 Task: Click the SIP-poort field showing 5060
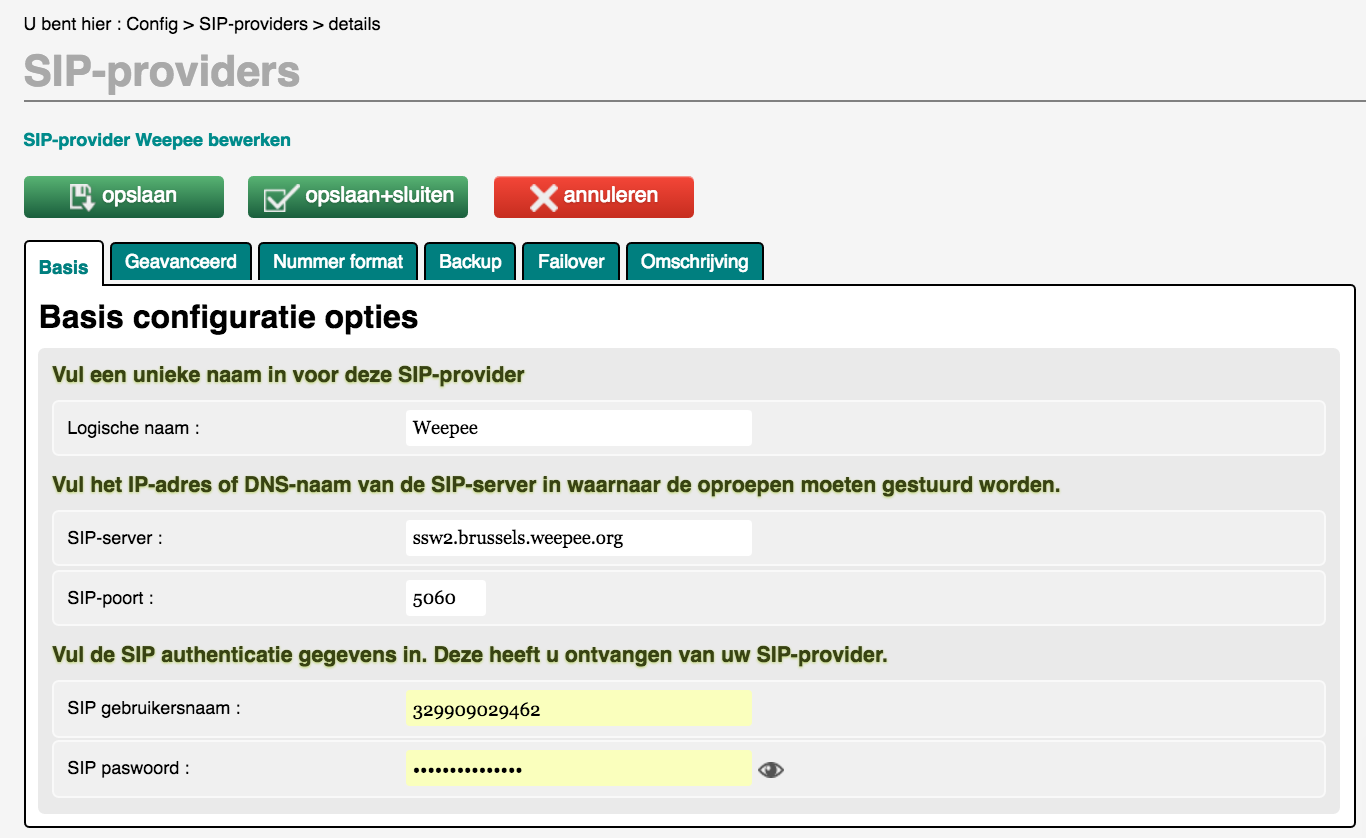click(x=445, y=598)
